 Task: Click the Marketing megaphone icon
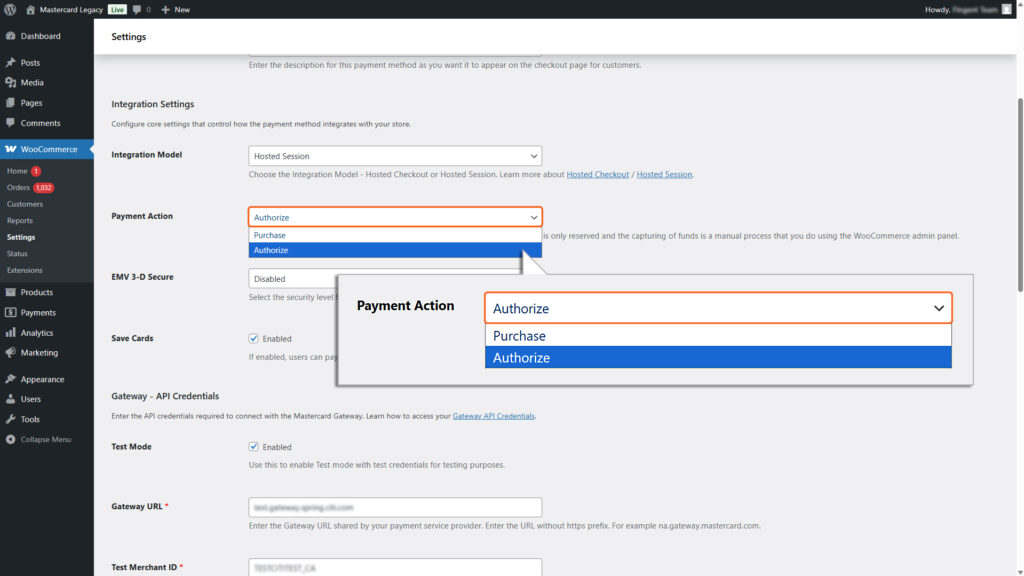tap(13, 352)
